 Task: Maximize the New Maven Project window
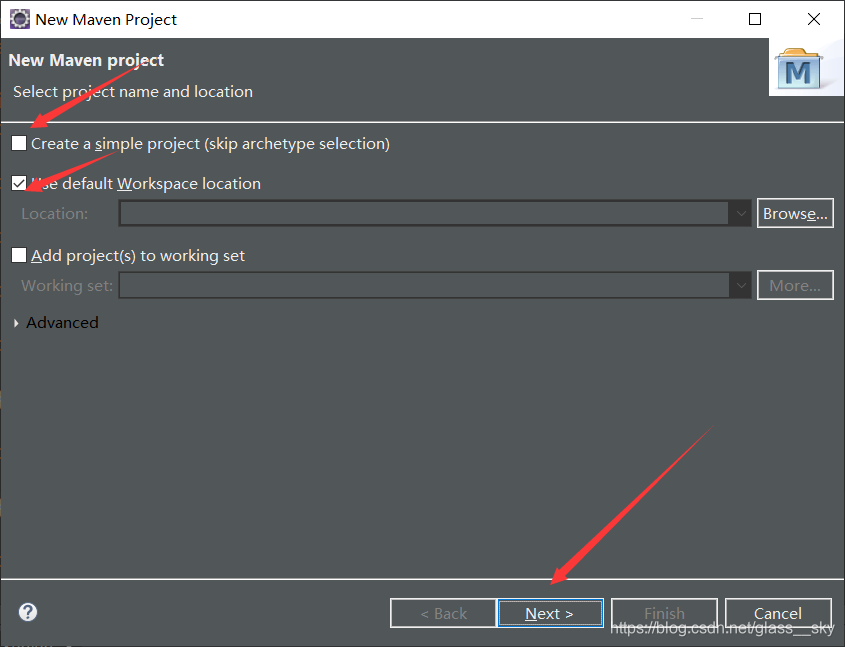(755, 19)
